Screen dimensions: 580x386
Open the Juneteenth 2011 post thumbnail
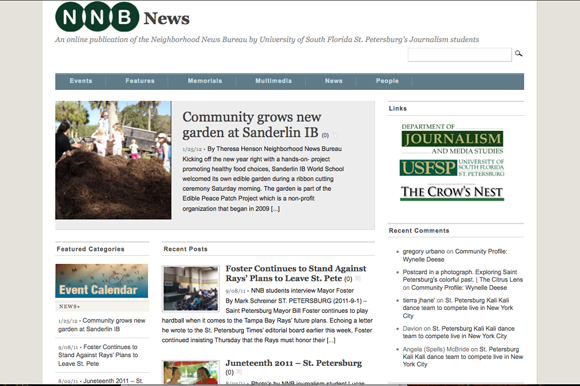coord(191,373)
